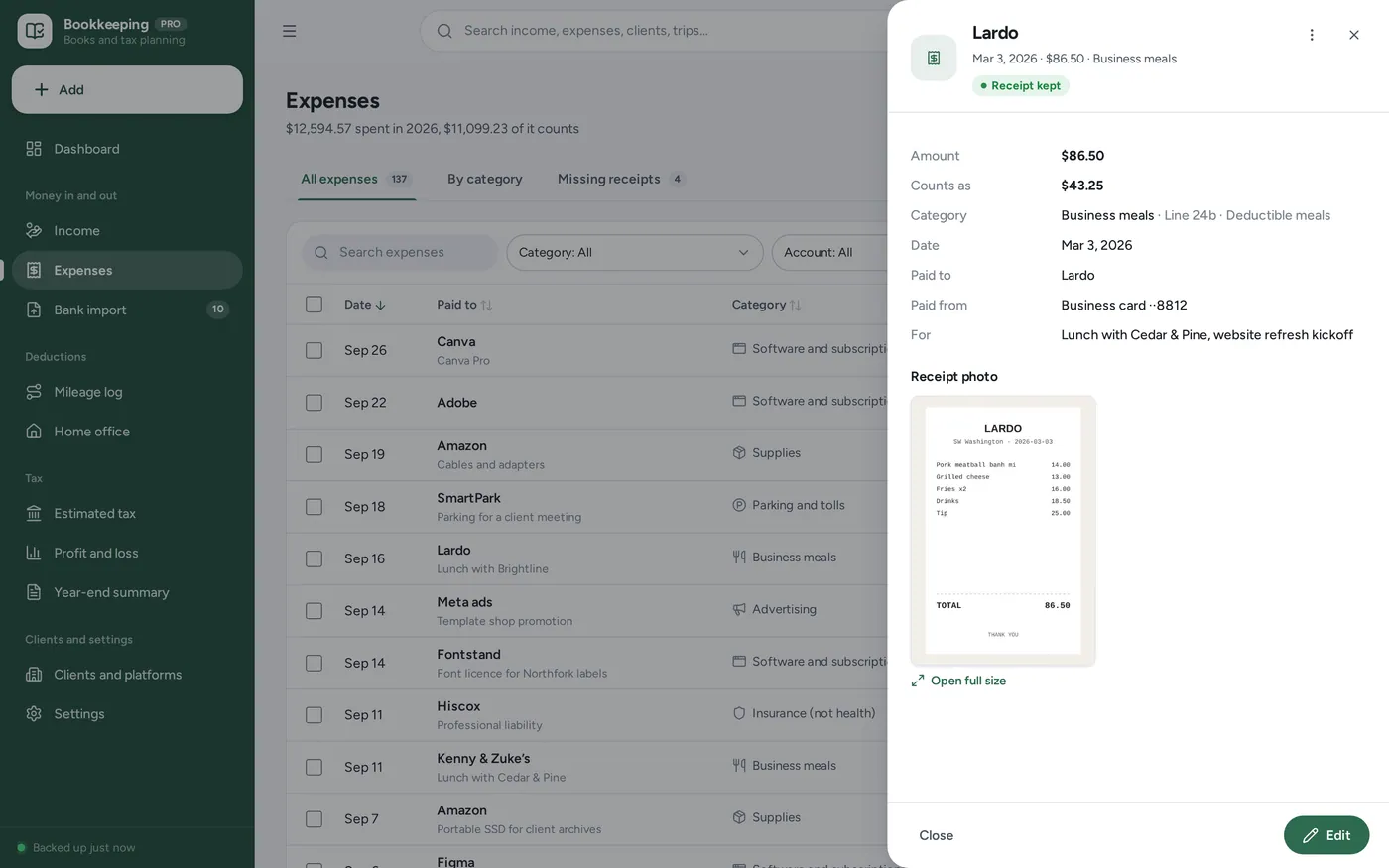Click the Year-end summary document icon

34,593
